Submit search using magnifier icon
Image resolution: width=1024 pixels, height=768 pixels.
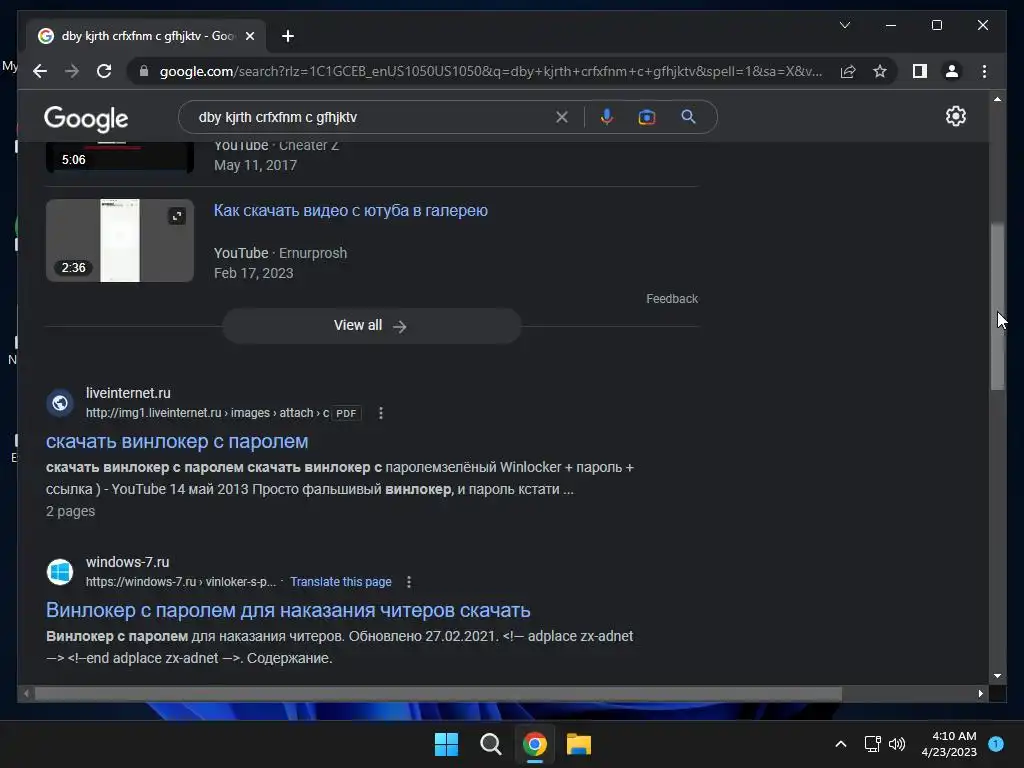coord(688,117)
